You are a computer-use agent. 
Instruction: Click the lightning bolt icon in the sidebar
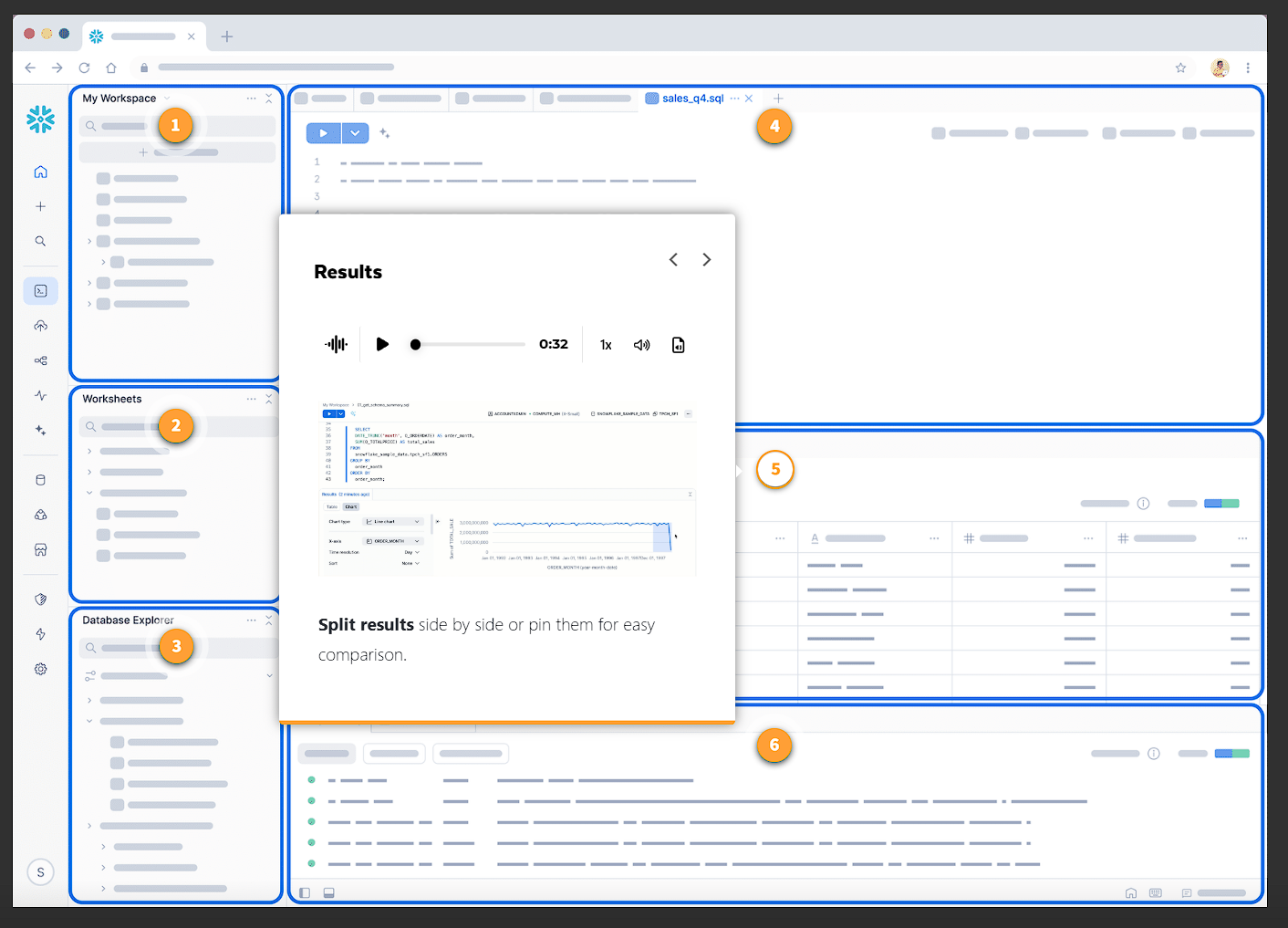[x=40, y=634]
